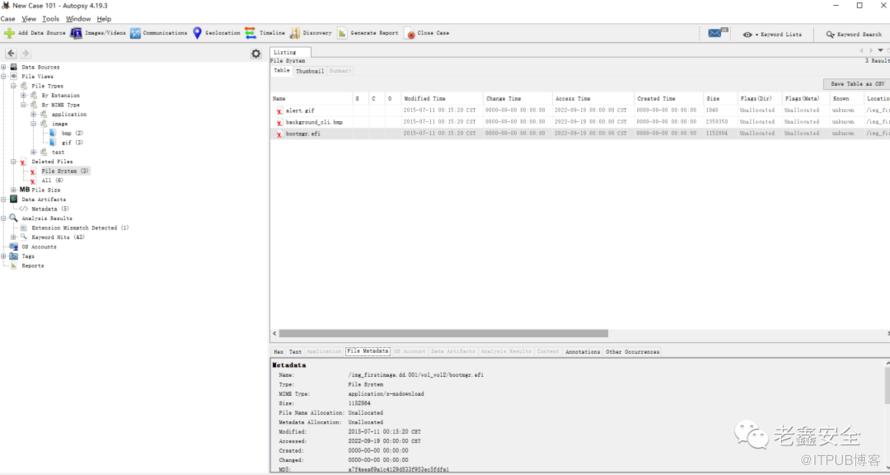Click the Add Data Source plus icon
The width and height of the screenshot is (890, 475).
10,33
